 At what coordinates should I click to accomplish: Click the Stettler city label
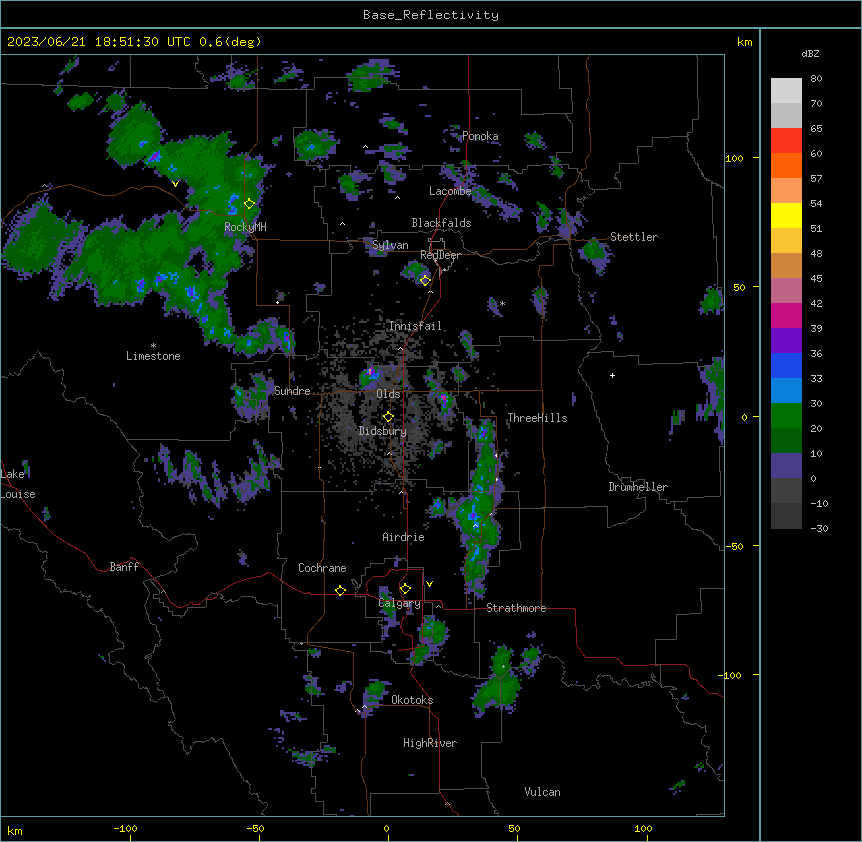pyautogui.click(x=634, y=237)
